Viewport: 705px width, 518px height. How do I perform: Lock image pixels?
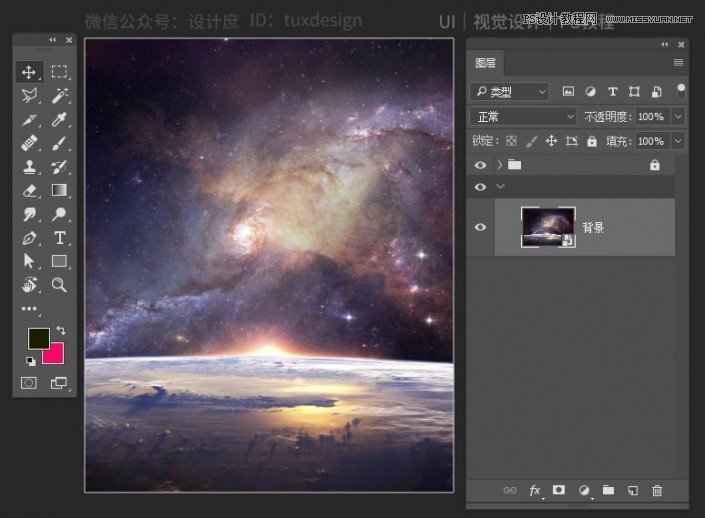(531, 141)
